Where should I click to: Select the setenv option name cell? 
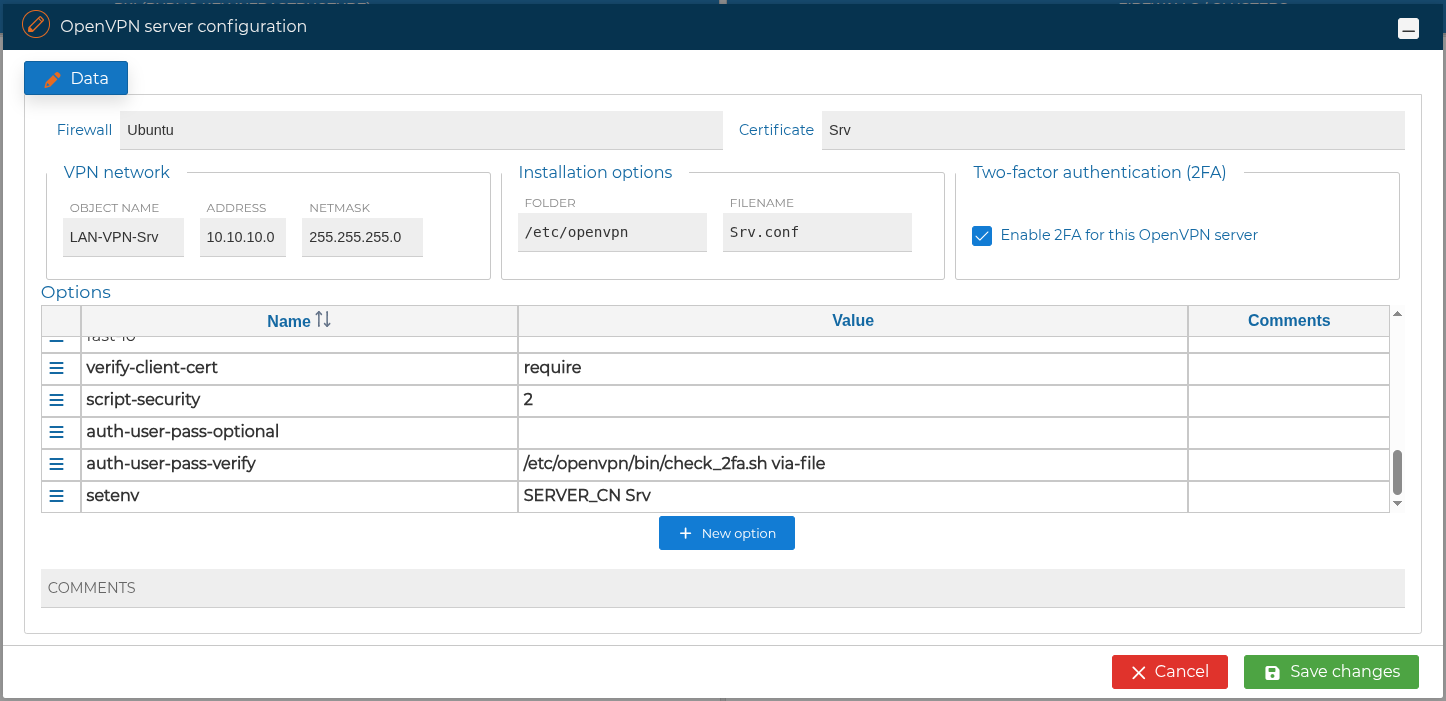(x=299, y=496)
